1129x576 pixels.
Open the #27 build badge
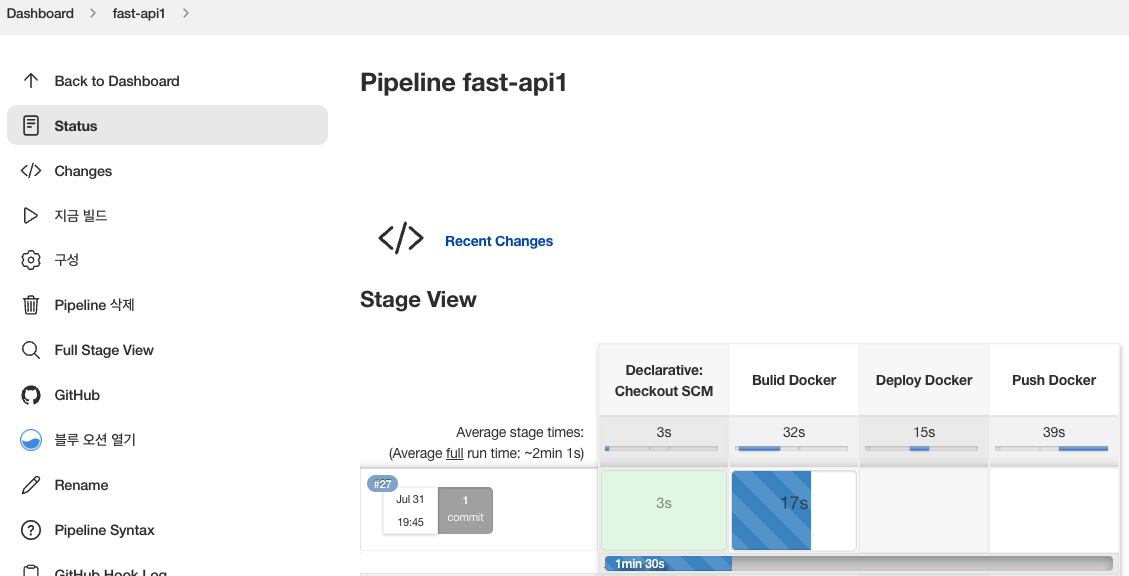point(382,484)
